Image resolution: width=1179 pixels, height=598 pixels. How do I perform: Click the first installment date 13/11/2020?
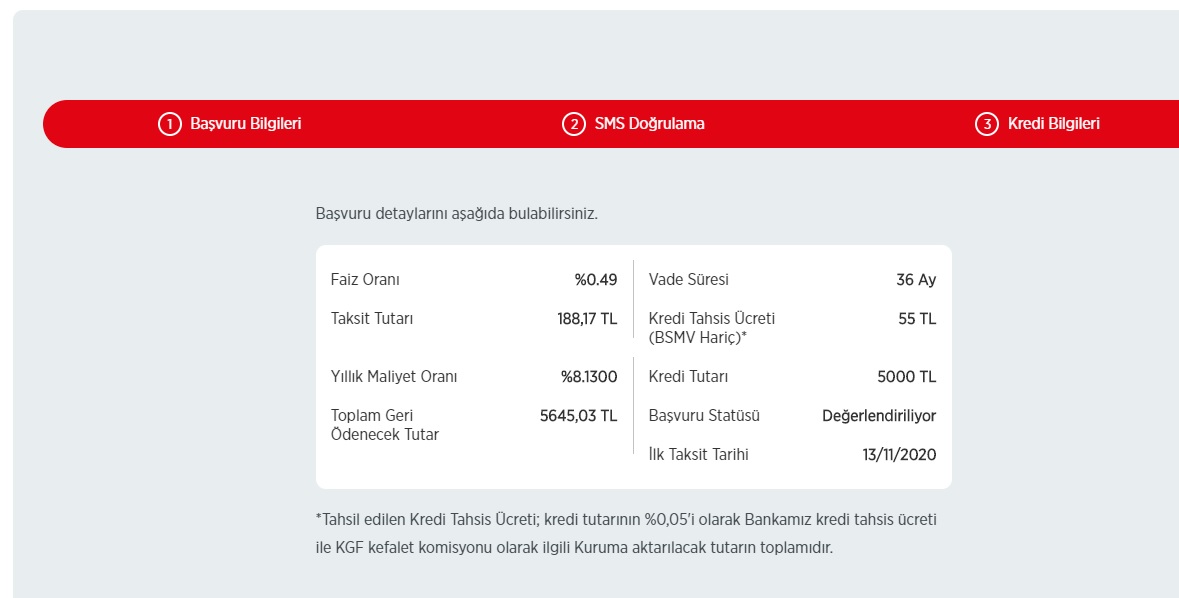[899, 455]
